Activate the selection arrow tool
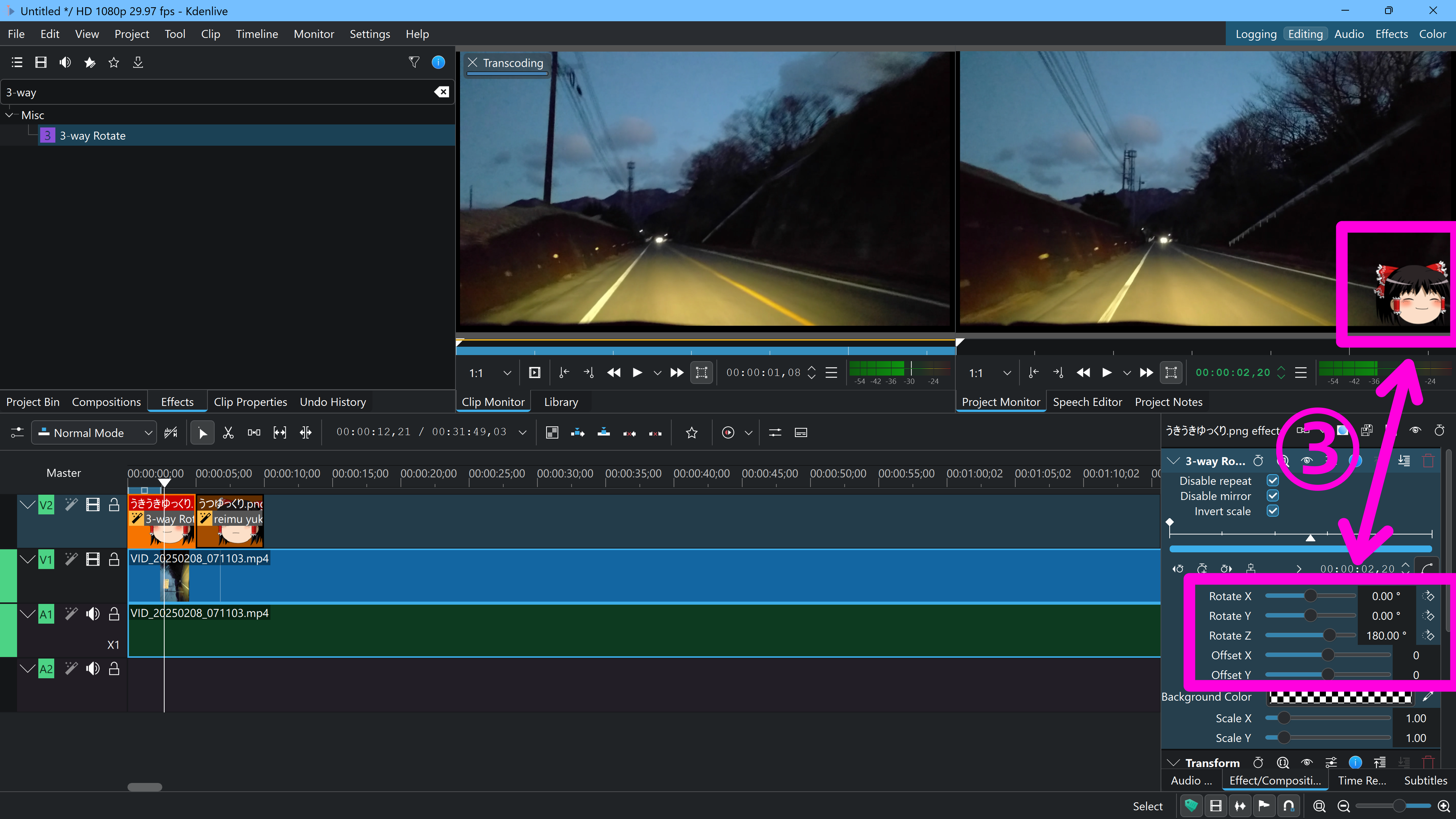1456x819 pixels. (x=203, y=432)
